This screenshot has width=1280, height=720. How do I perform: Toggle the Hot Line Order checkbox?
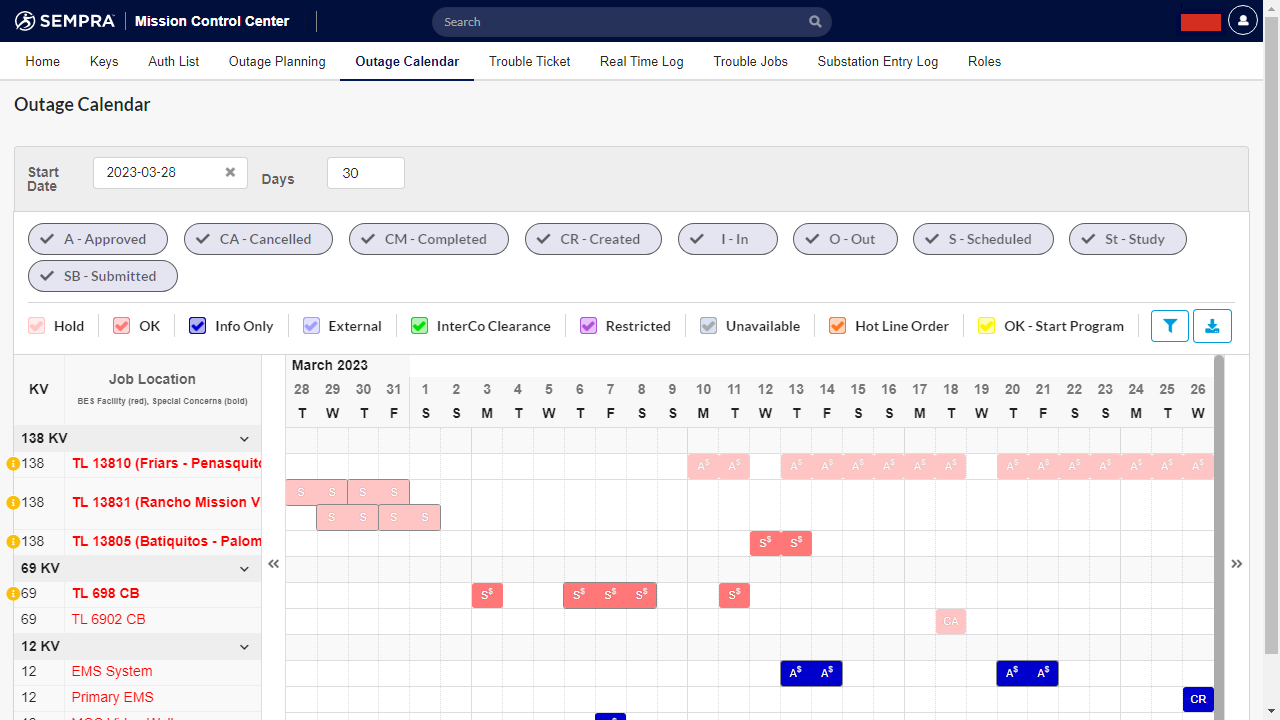[x=837, y=325]
